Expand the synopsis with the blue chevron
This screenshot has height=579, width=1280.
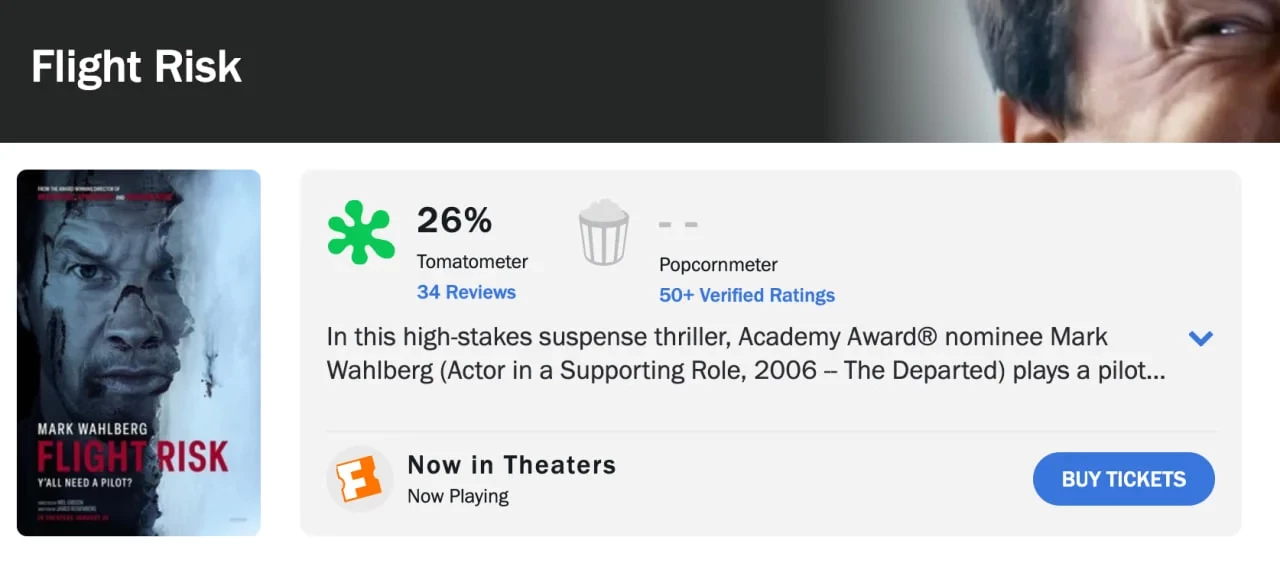1200,338
